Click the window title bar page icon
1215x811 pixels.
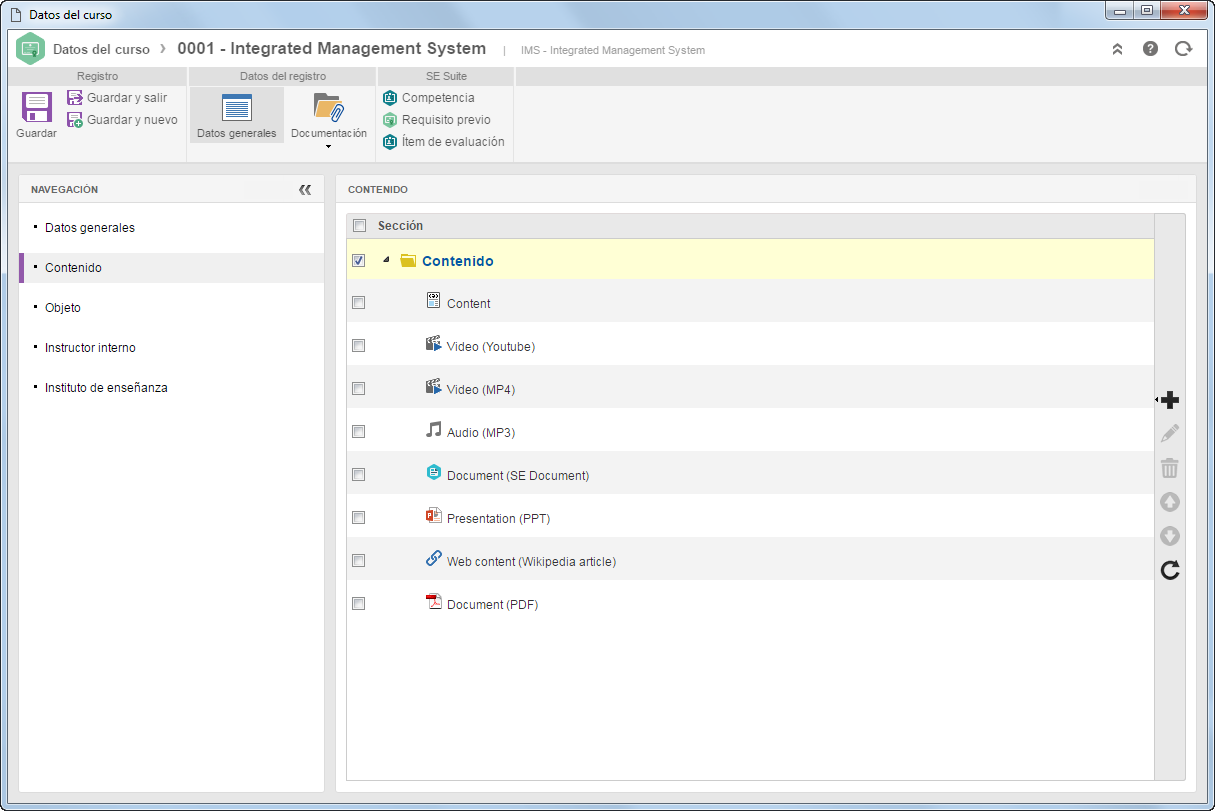[16, 15]
